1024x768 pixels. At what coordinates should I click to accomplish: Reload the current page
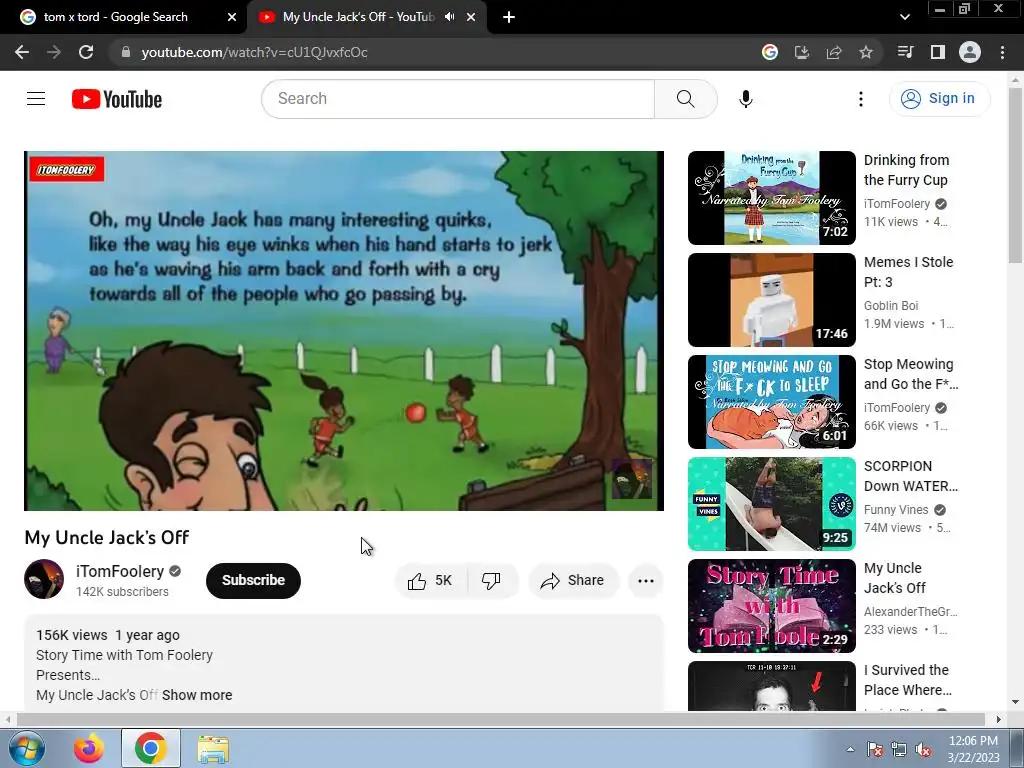[x=86, y=52]
